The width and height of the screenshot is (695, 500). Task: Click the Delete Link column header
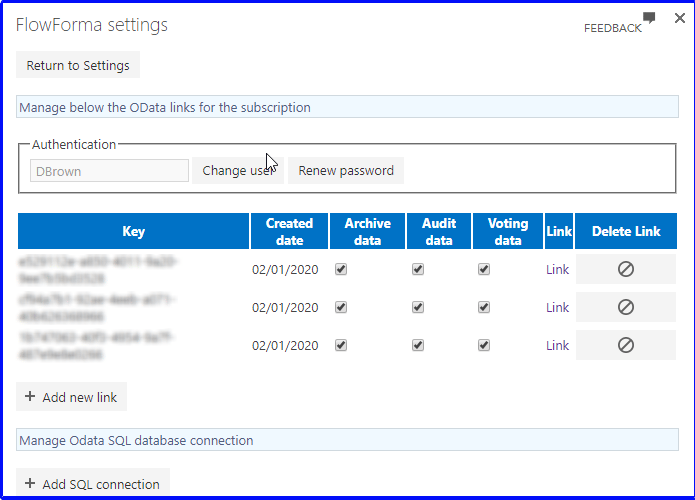tap(626, 231)
